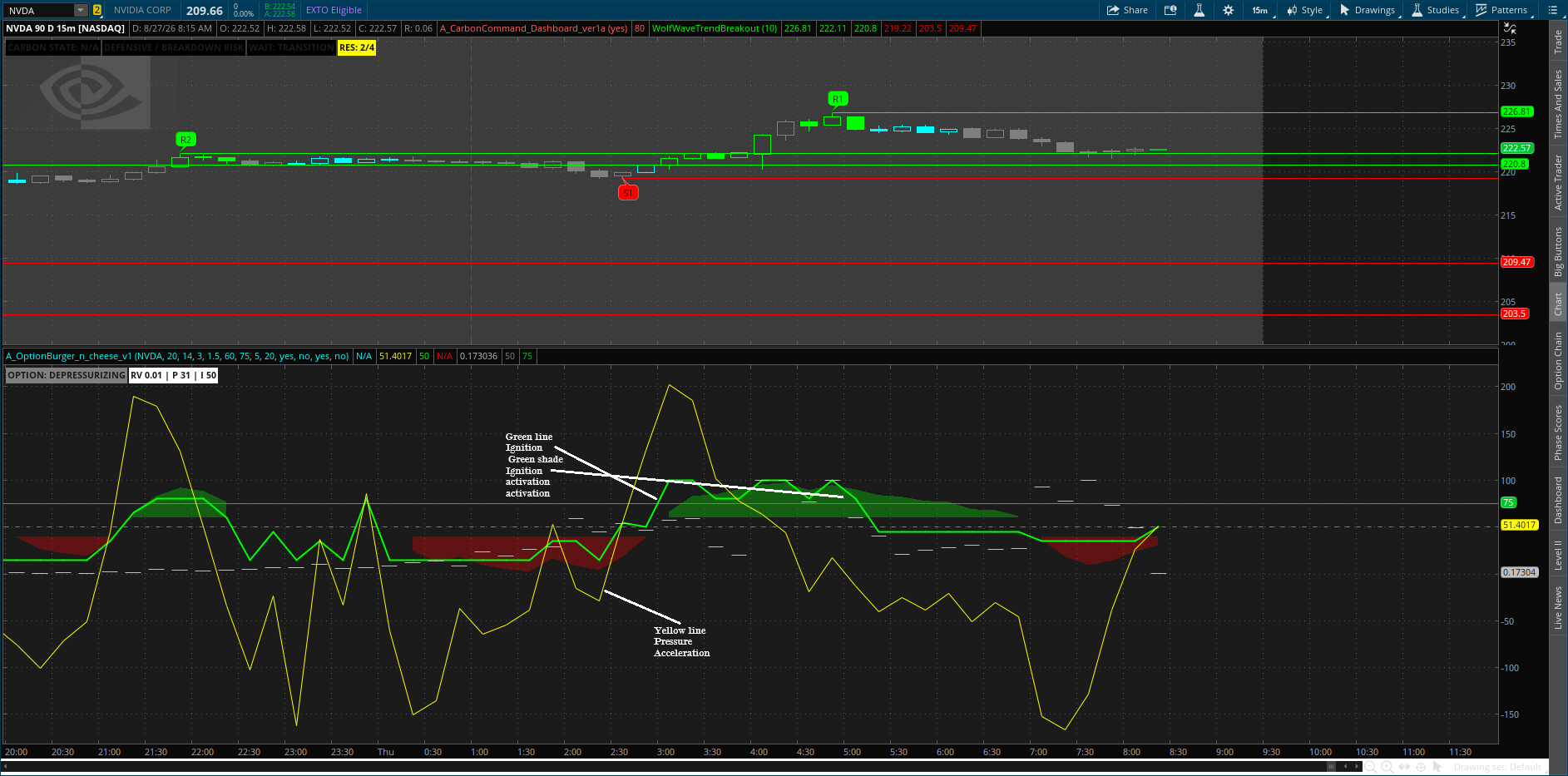
Task: Switch to the Trade sidebar tab
Action: (1558, 42)
